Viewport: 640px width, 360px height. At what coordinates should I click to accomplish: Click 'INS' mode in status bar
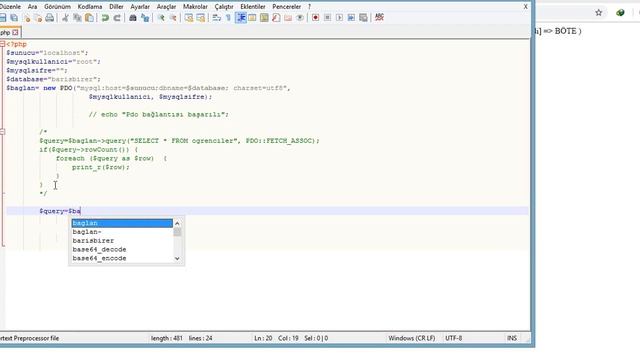(x=511, y=338)
